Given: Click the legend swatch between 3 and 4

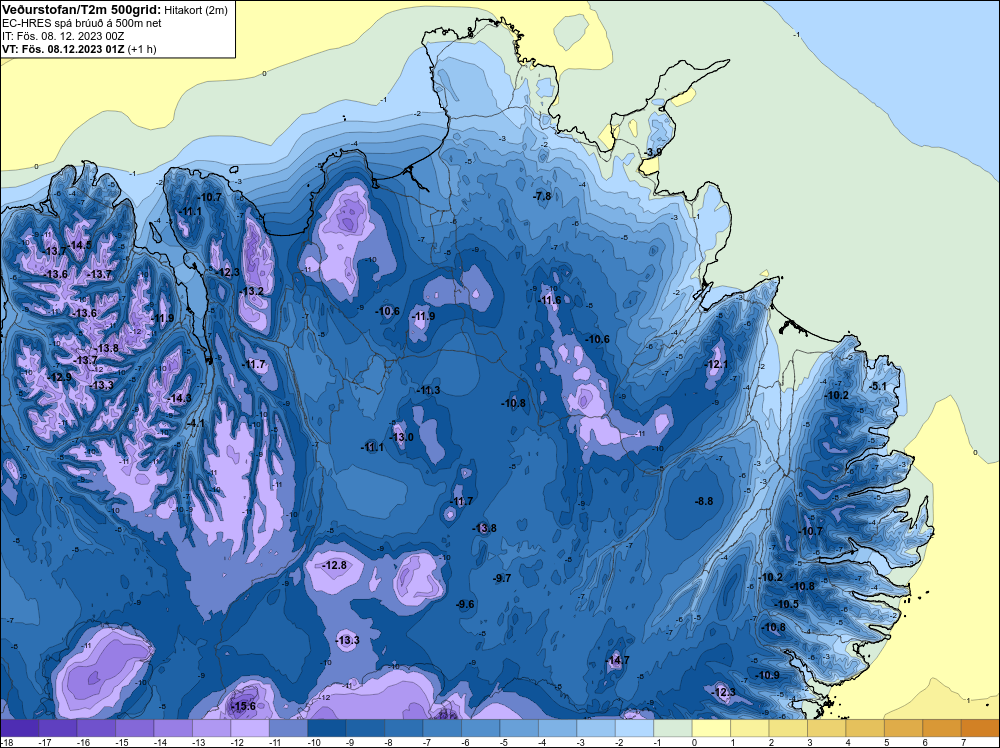Looking at the screenshot, I should point(827,728).
